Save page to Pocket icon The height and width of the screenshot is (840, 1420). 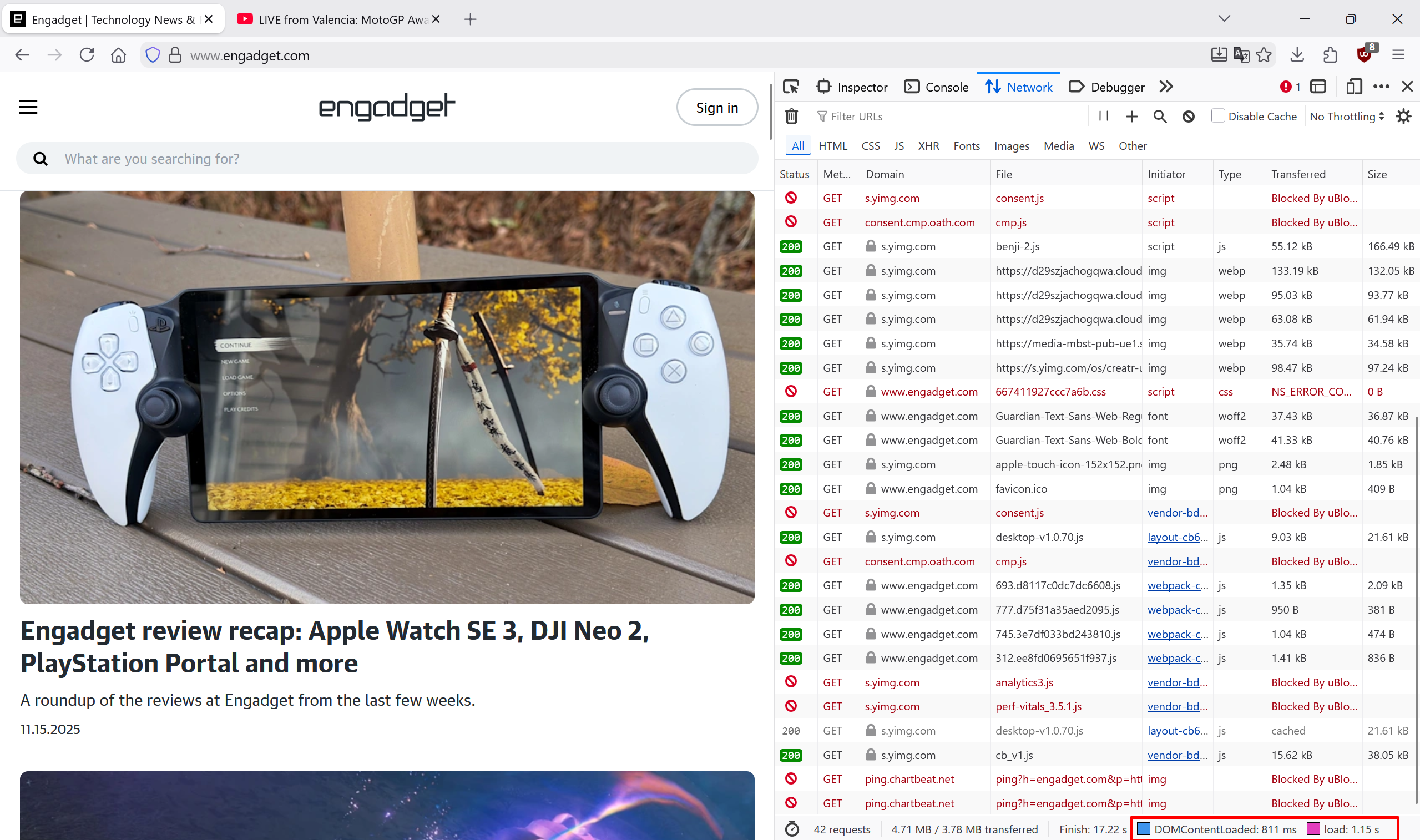1219,55
